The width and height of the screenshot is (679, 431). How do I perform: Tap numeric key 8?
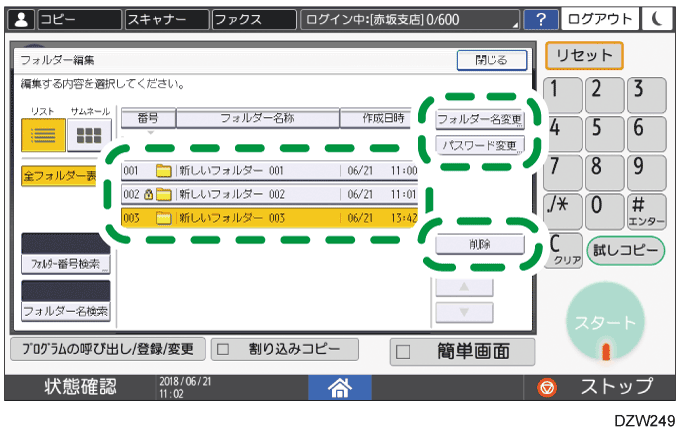click(605, 172)
